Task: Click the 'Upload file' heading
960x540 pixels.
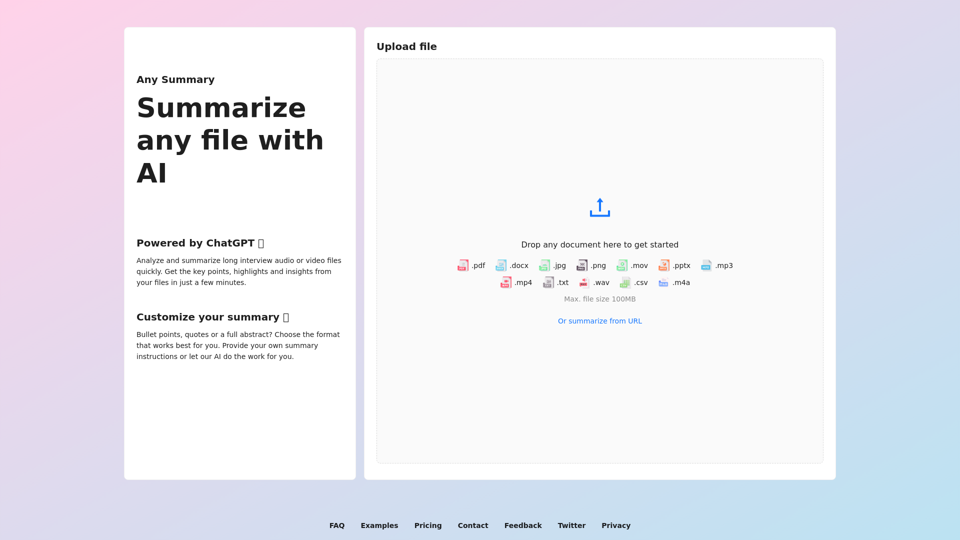Action: (407, 47)
